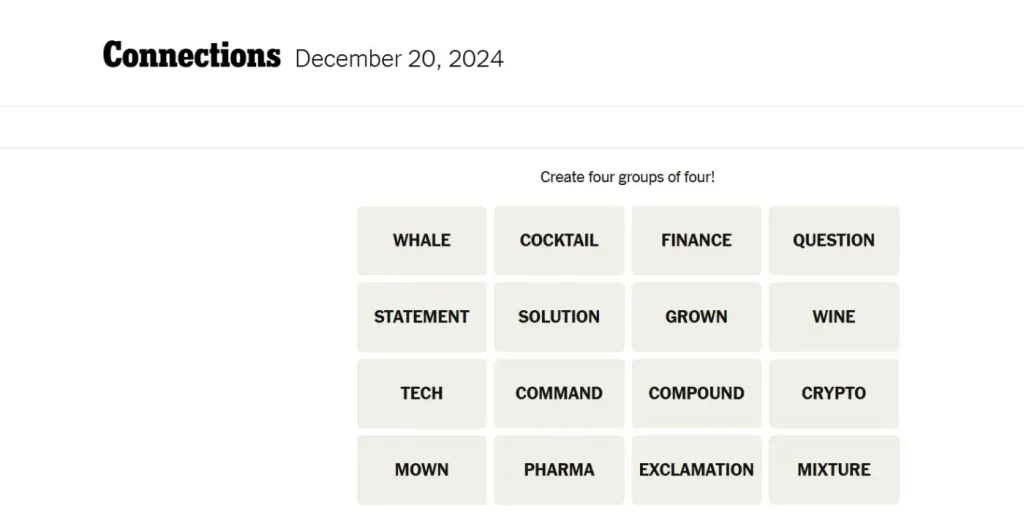Choose the EXCLAMATION tile
The width and height of the screenshot is (1024, 523).
(x=696, y=470)
